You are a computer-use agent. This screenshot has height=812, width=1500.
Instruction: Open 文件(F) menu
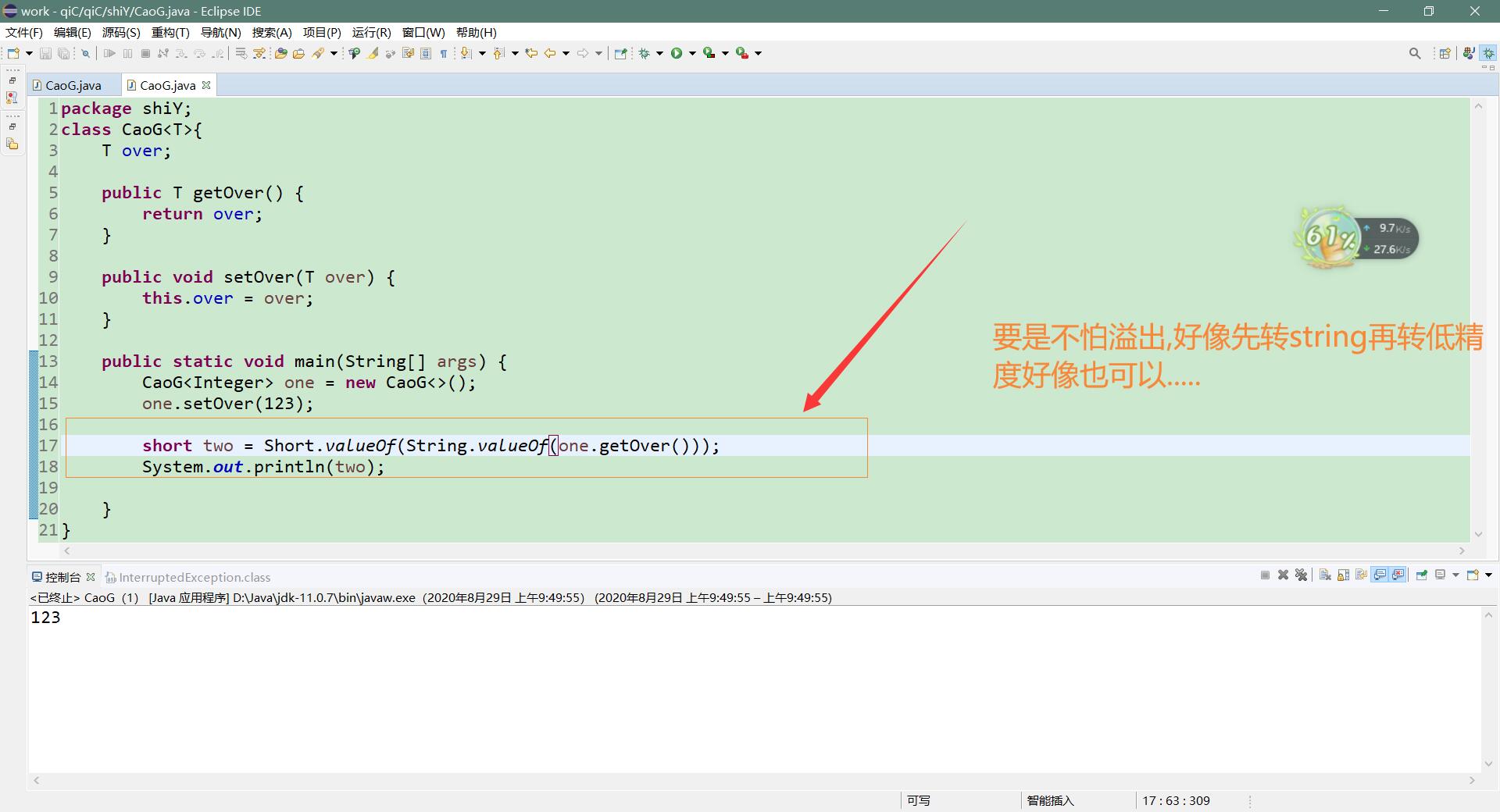coord(24,32)
